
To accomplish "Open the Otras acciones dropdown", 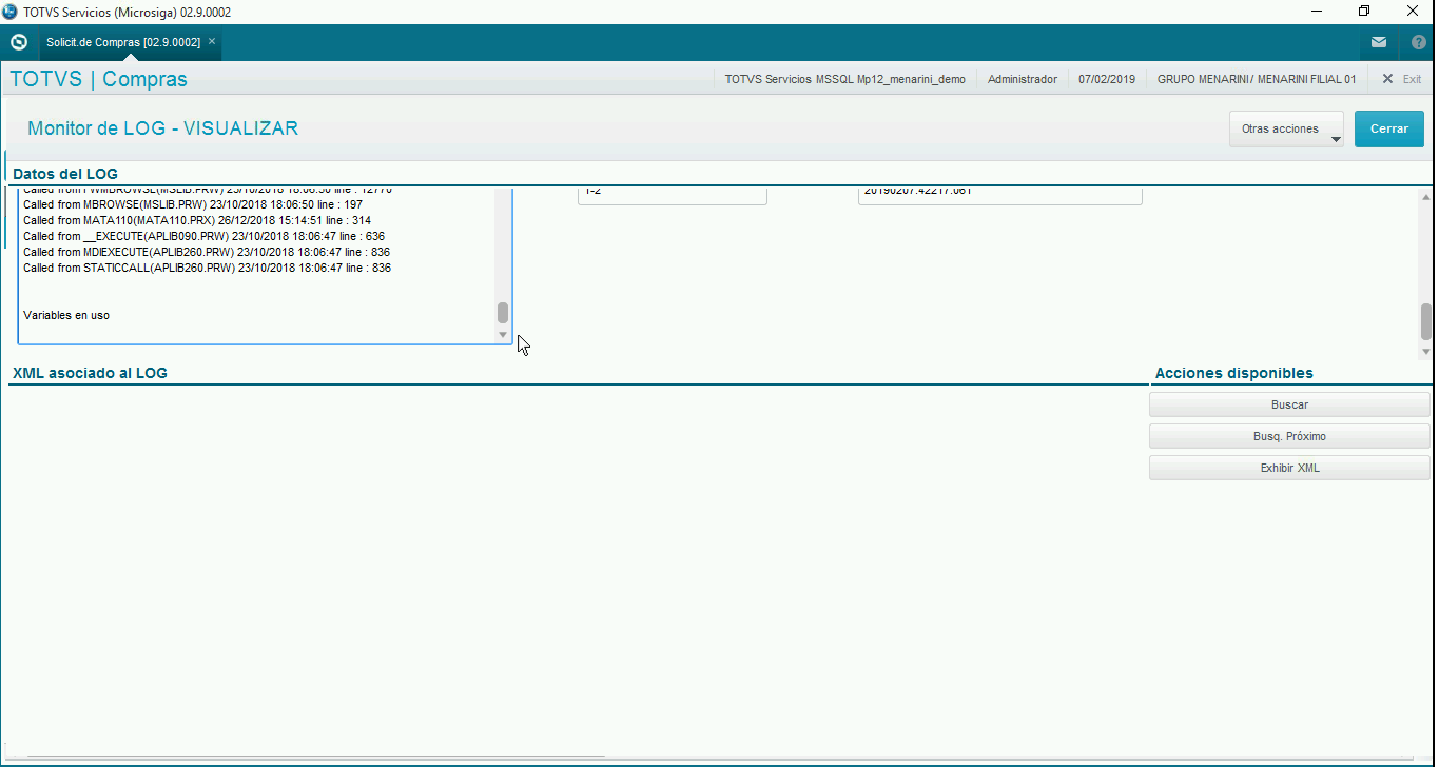I will (x=1286, y=129).
